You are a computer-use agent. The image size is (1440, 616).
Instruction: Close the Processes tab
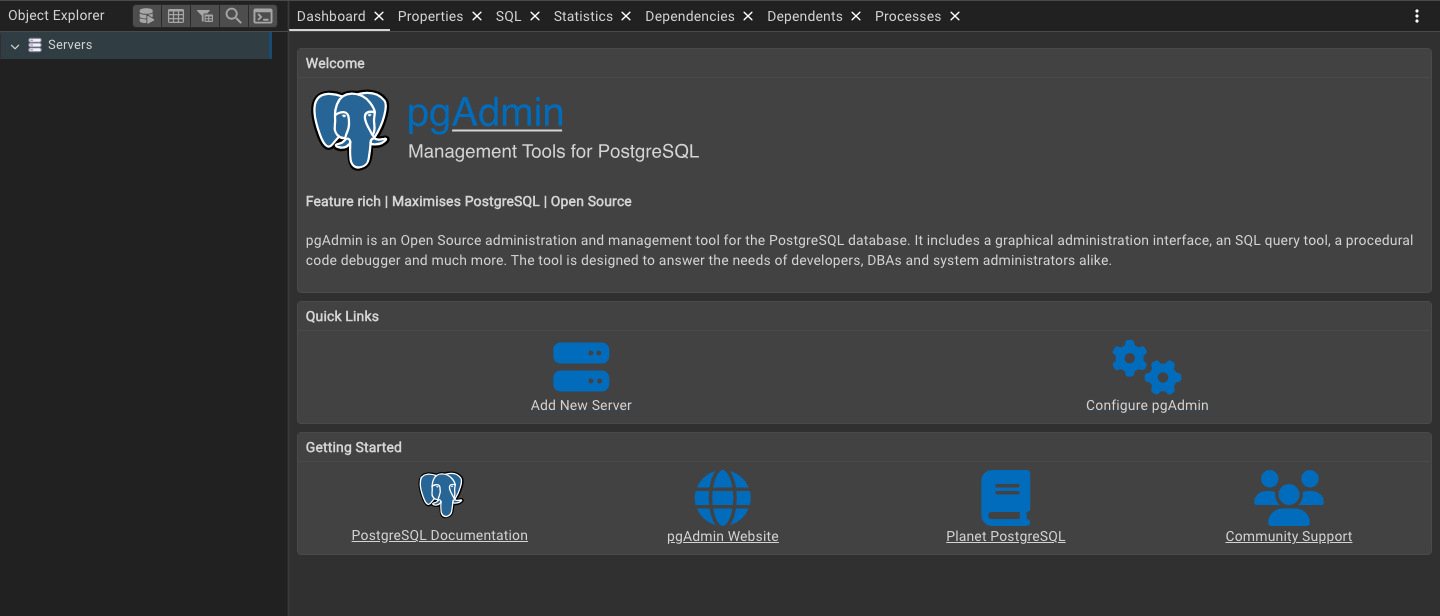tap(955, 16)
